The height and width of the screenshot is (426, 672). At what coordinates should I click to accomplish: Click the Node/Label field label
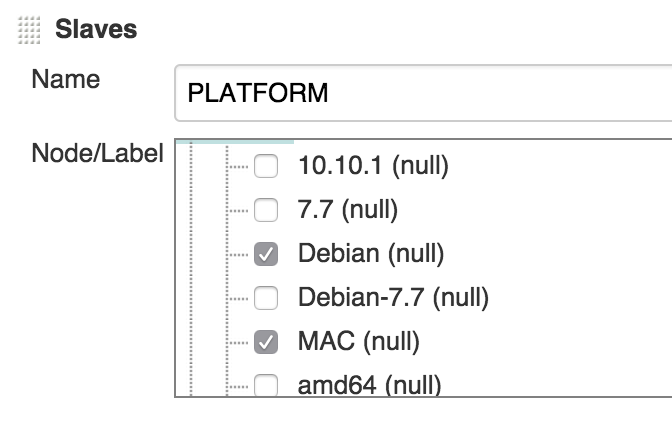(x=97, y=154)
